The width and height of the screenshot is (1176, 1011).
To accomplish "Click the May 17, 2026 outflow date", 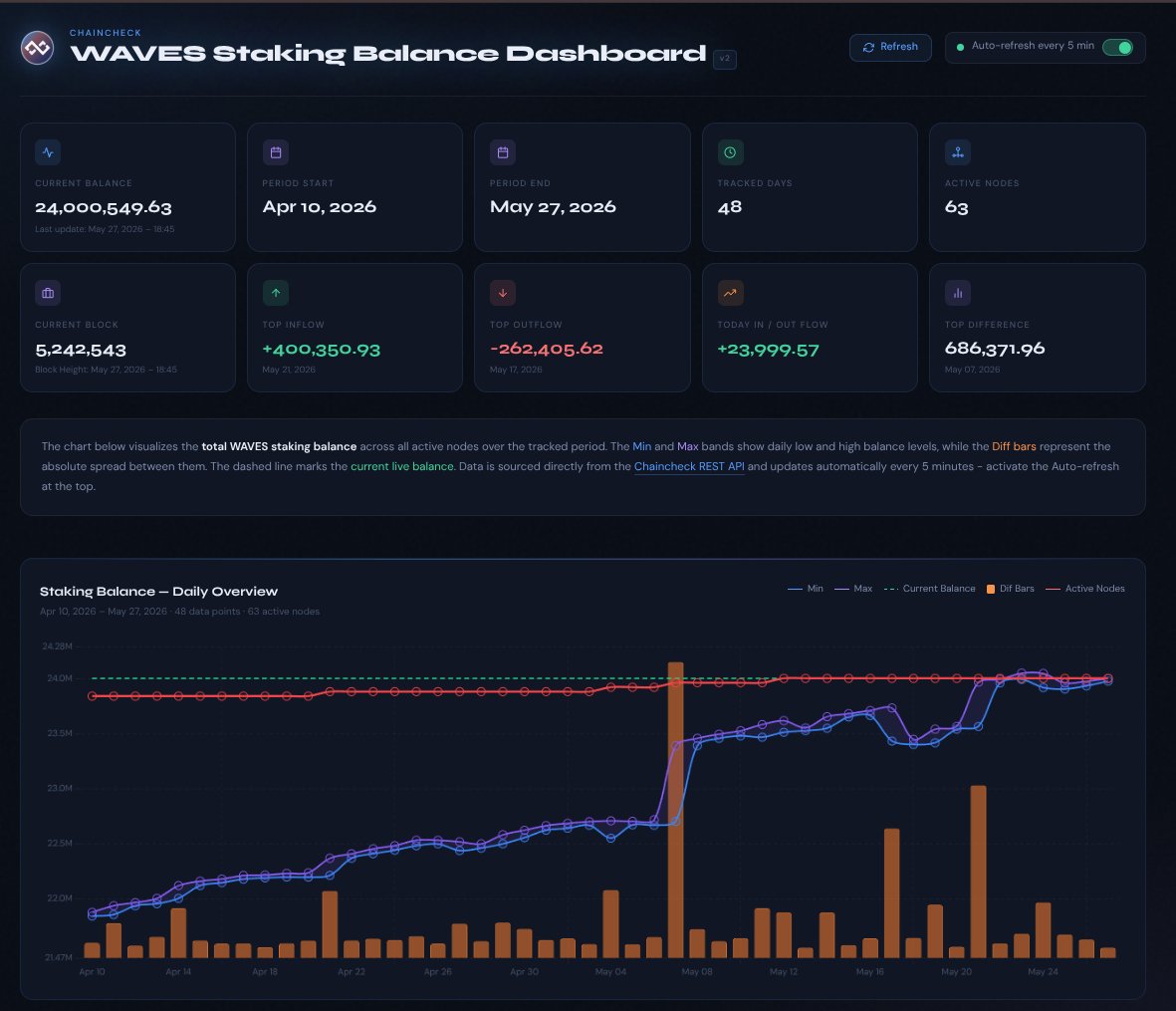I will (x=516, y=370).
